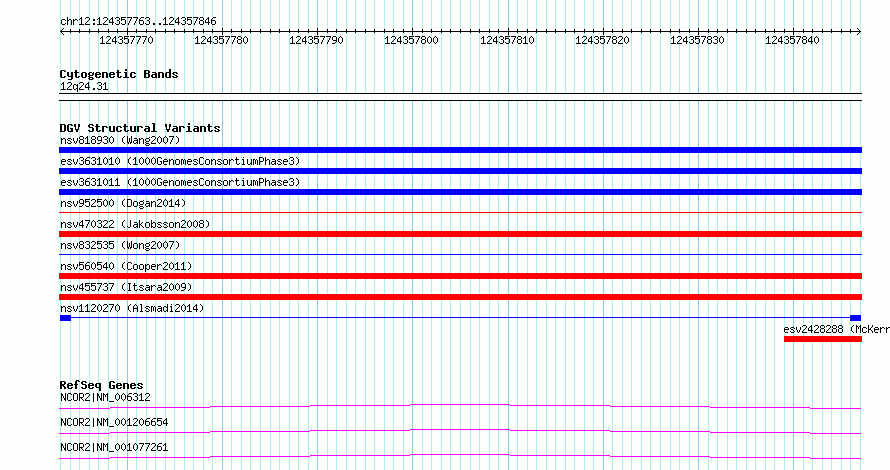Click the left arrow of the ruler

[x=62, y=32]
